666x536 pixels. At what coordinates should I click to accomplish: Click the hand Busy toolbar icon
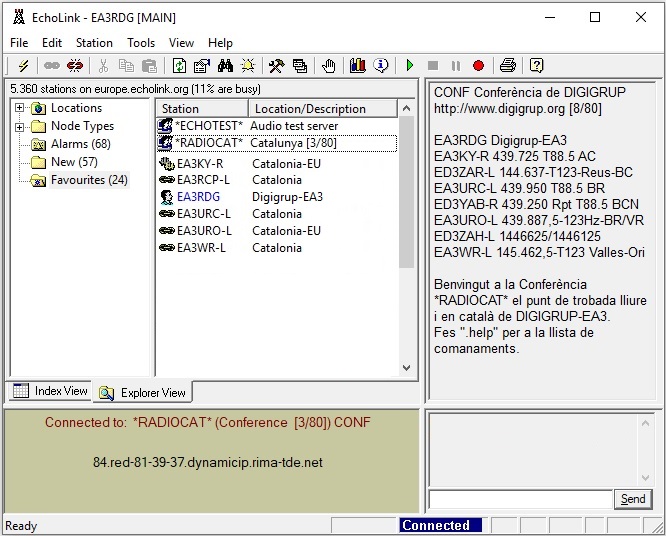click(x=328, y=65)
